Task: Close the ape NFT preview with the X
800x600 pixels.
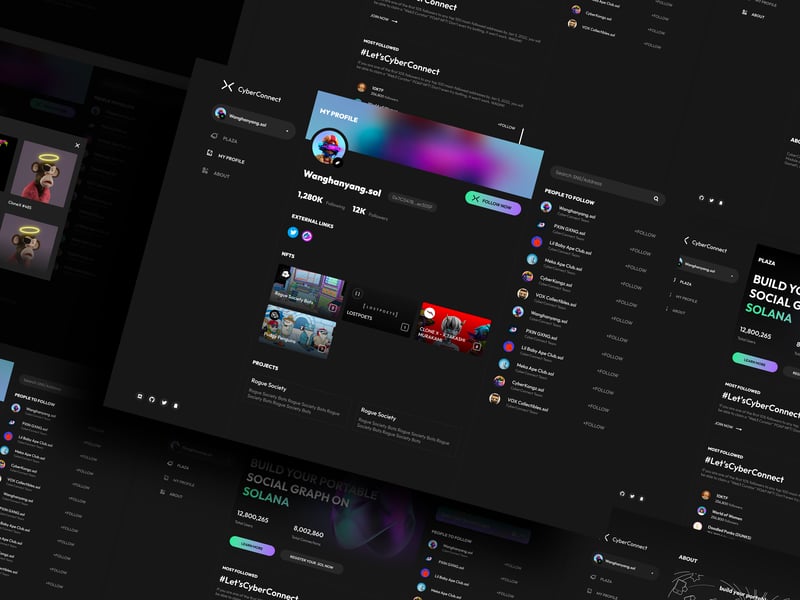Action: [77, 145]
